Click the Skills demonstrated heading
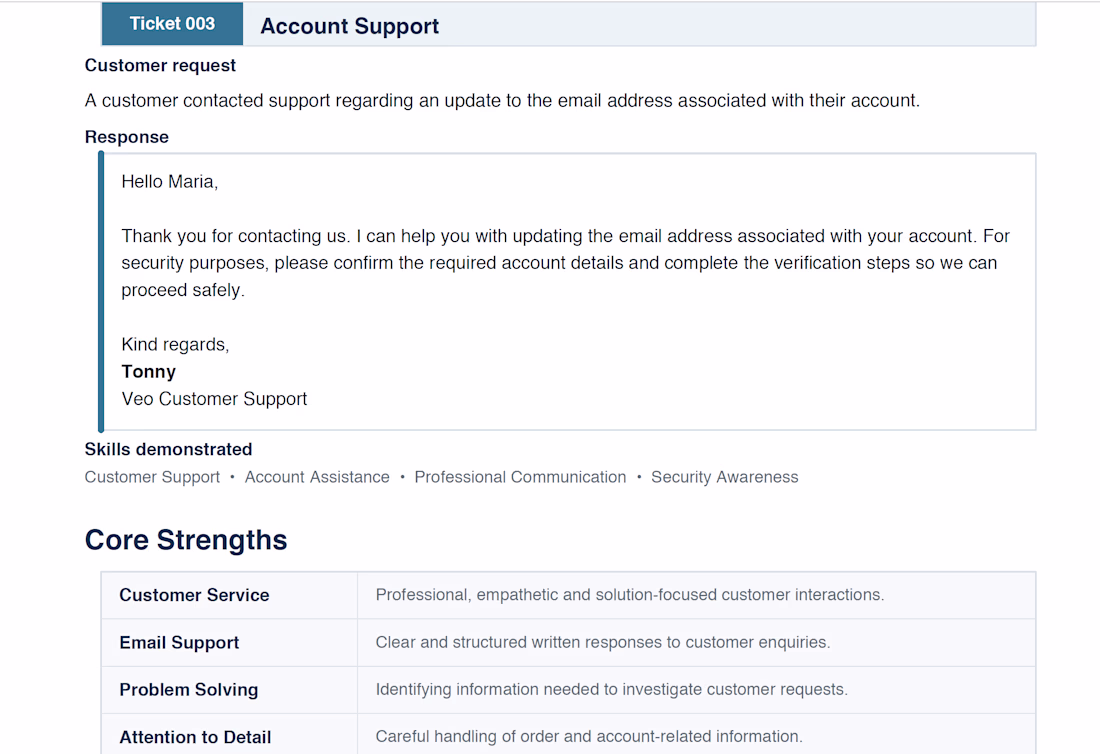 pyautogui.click(x=168, y=449)
